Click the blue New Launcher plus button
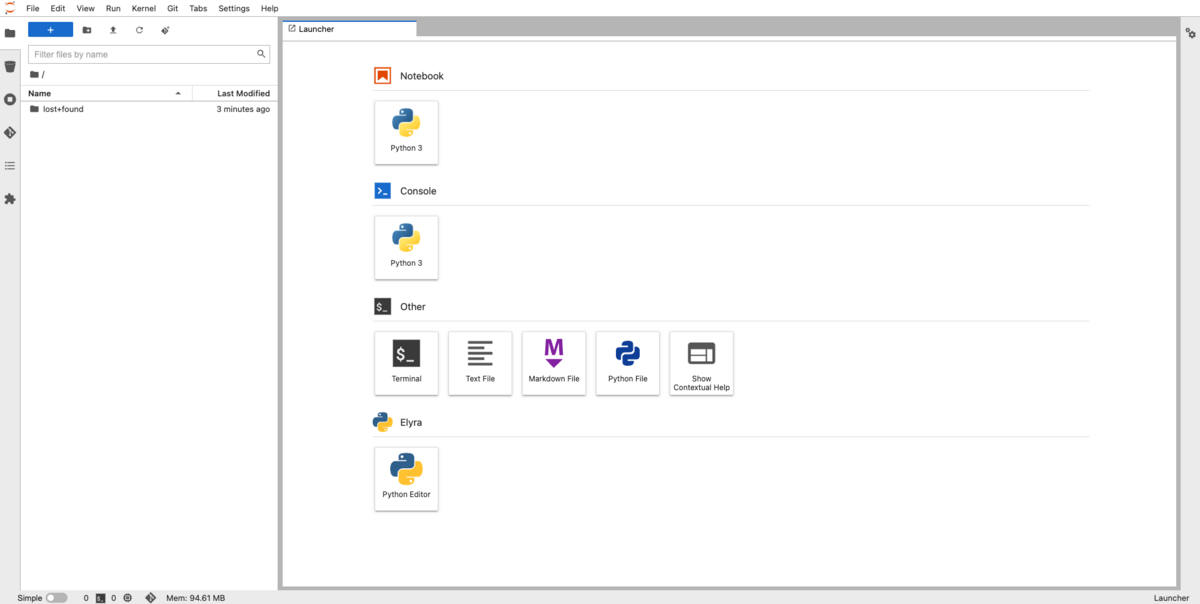 [x=50, y=30]
